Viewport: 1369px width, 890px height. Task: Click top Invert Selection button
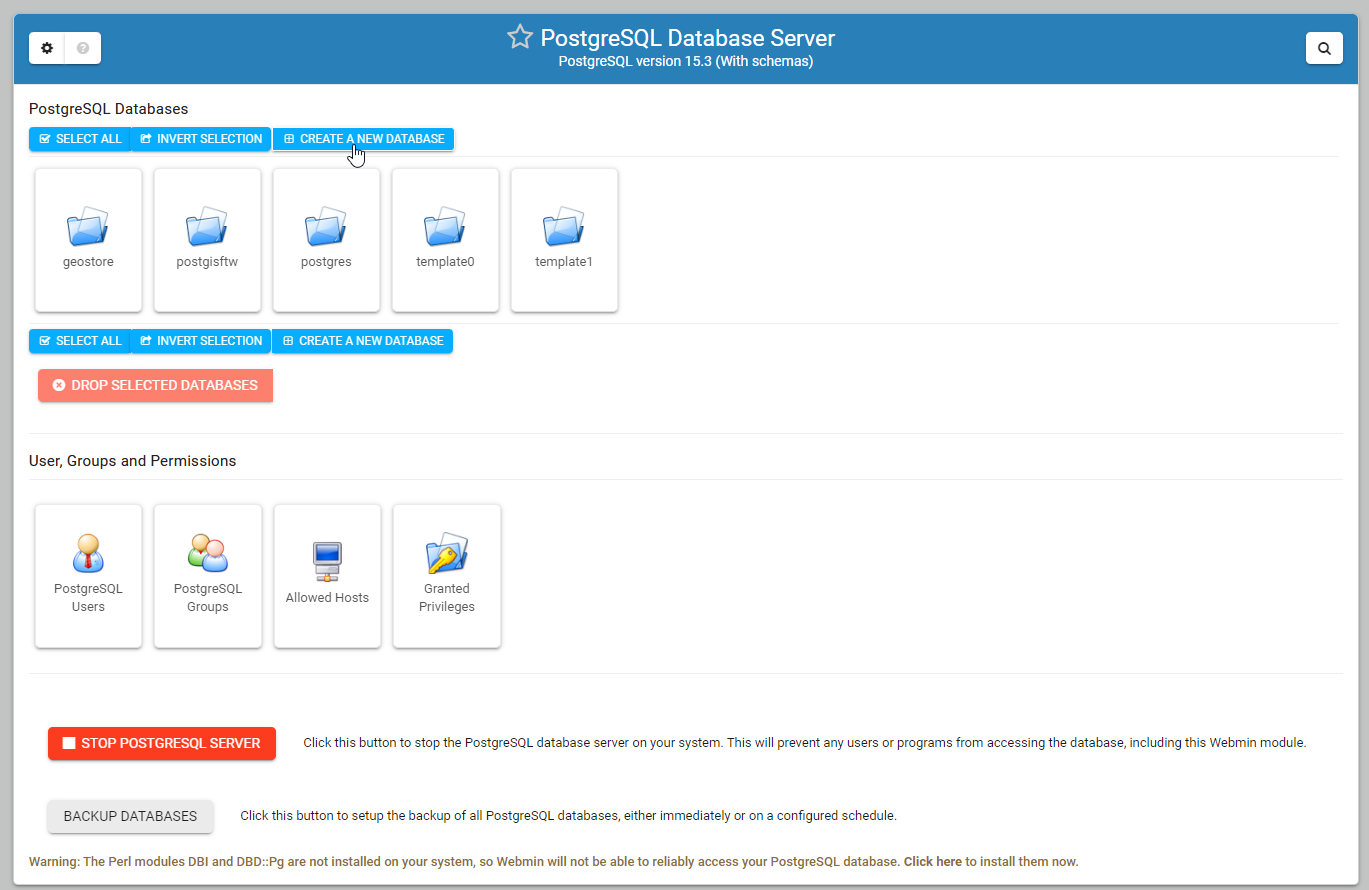tap(201, 139)
